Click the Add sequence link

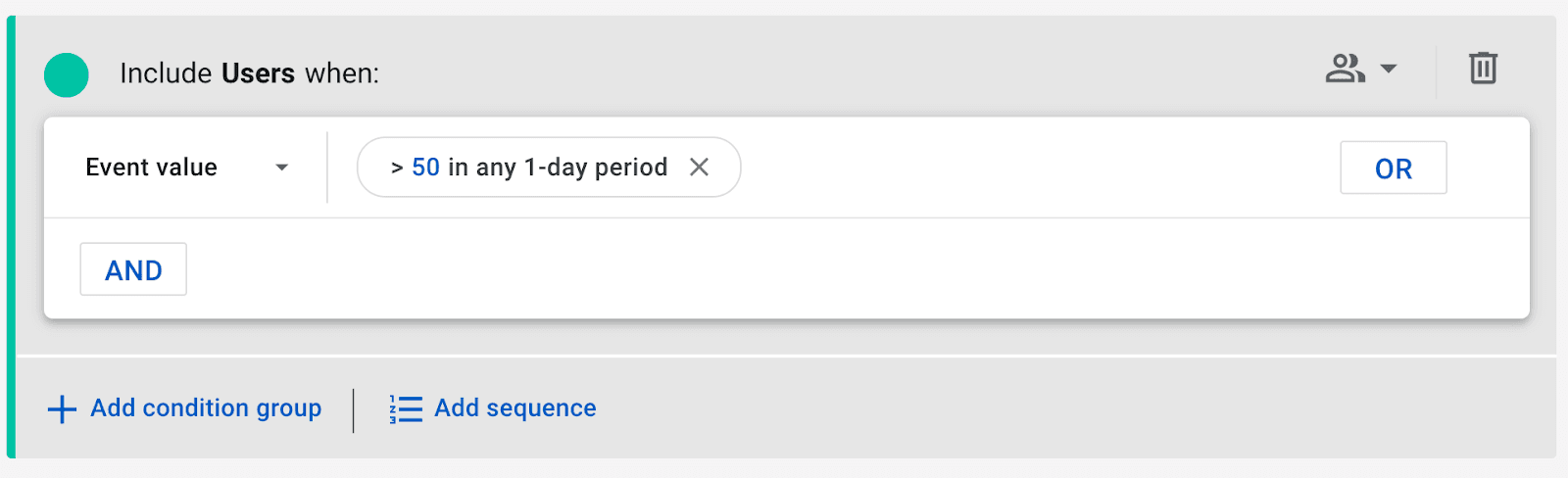pos(514,408)
